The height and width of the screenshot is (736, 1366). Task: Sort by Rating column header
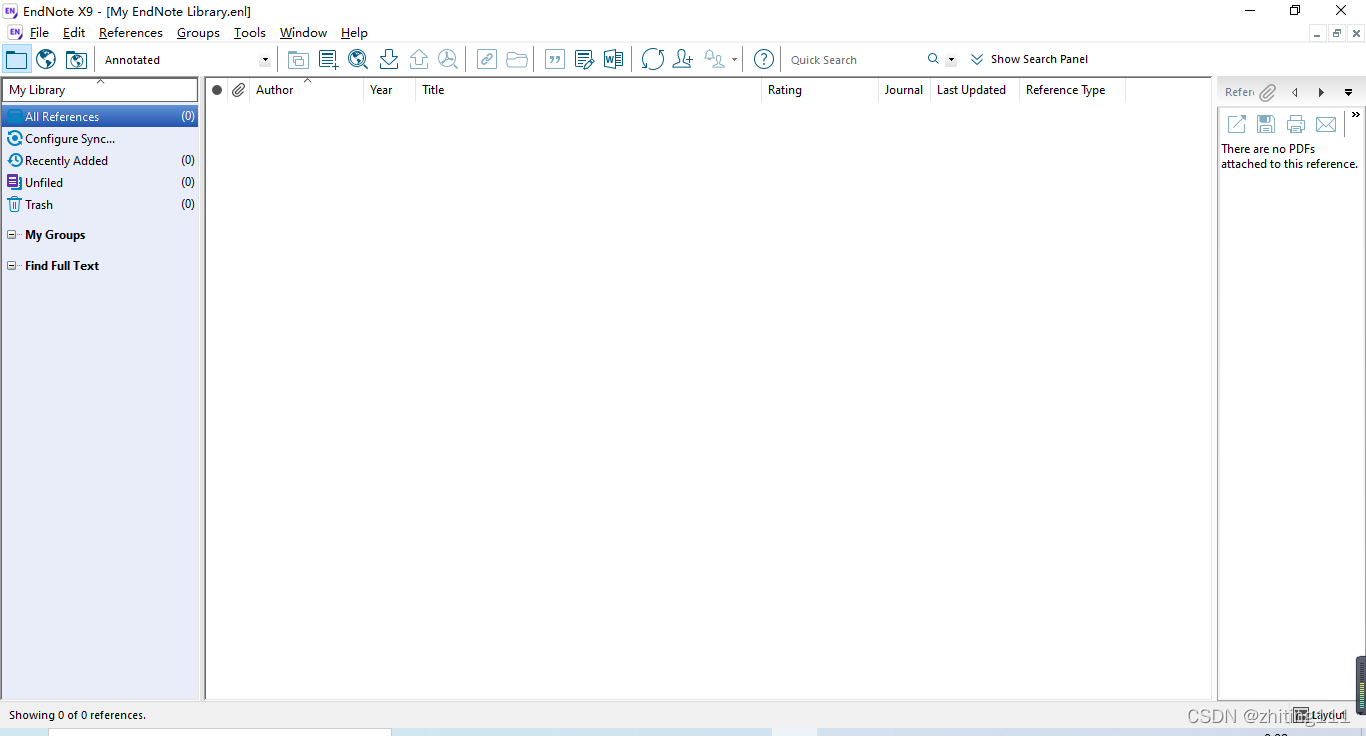point(819,90)
